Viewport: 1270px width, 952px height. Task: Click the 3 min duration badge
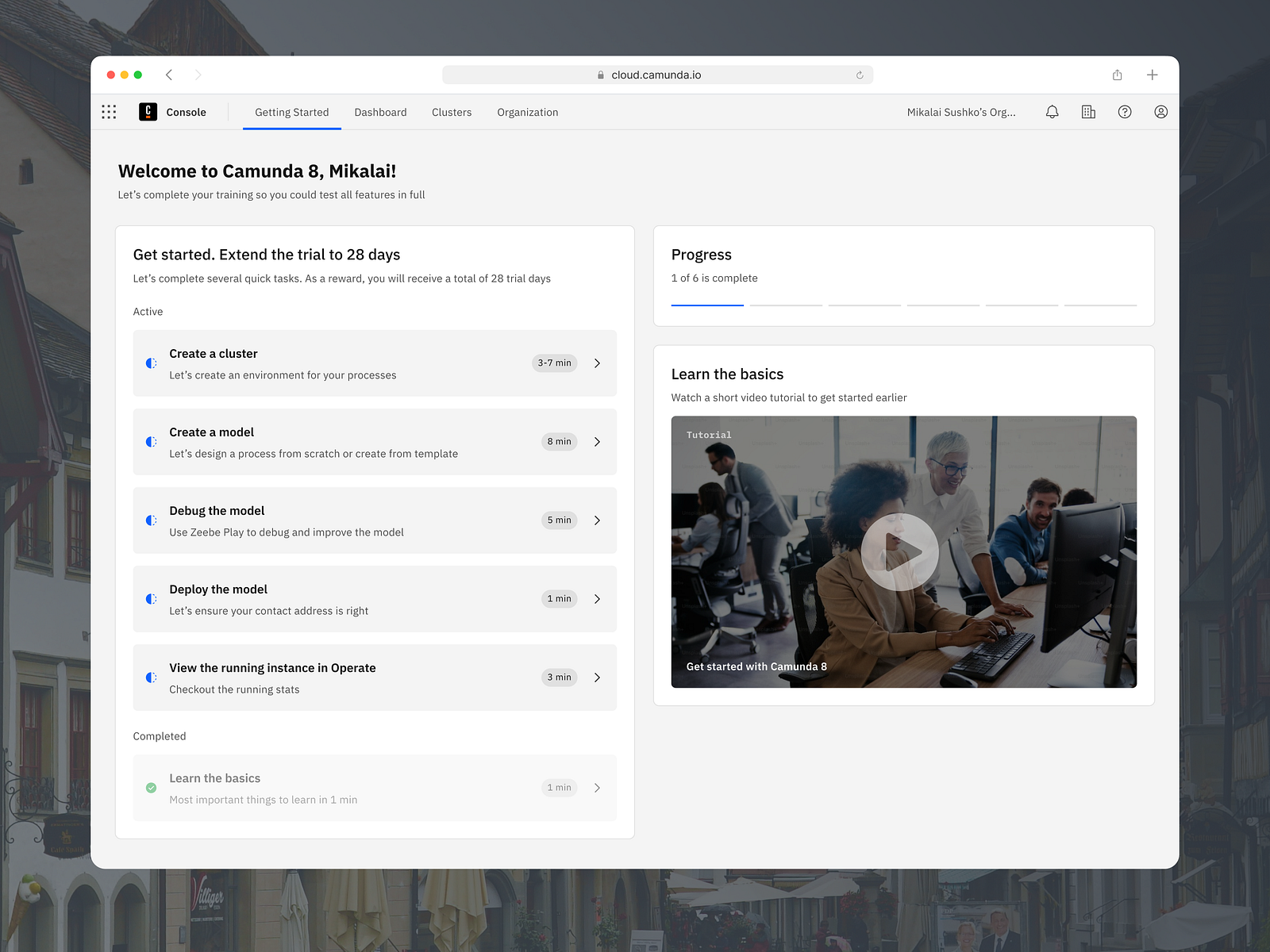(560, 678)
